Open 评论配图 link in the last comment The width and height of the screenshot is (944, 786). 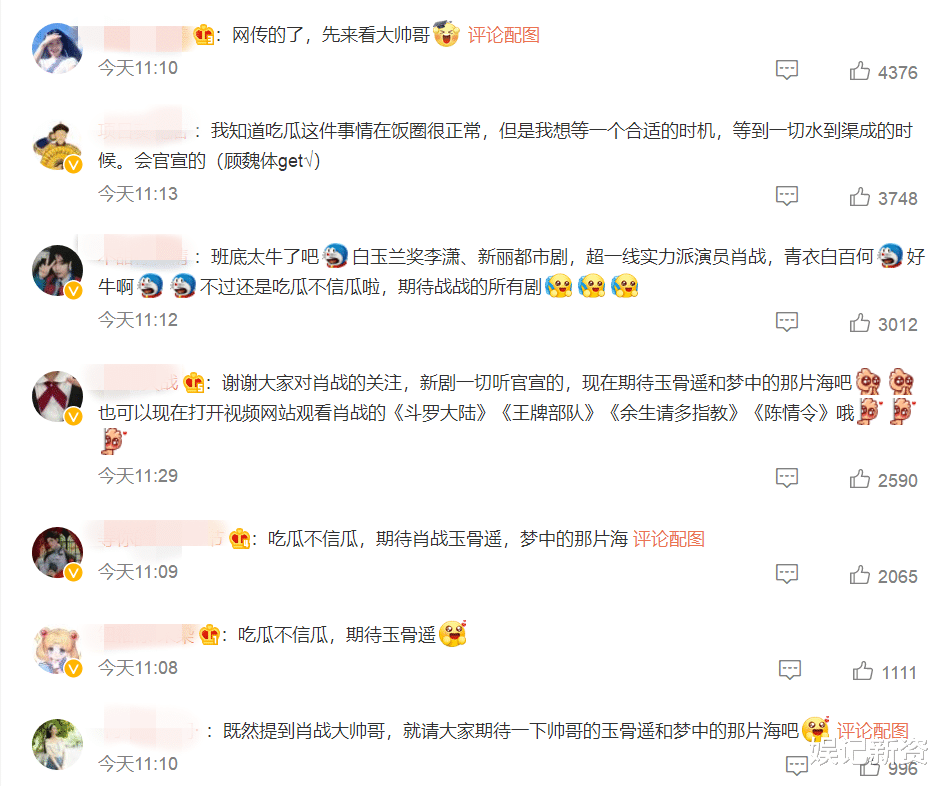pos(872,731)
